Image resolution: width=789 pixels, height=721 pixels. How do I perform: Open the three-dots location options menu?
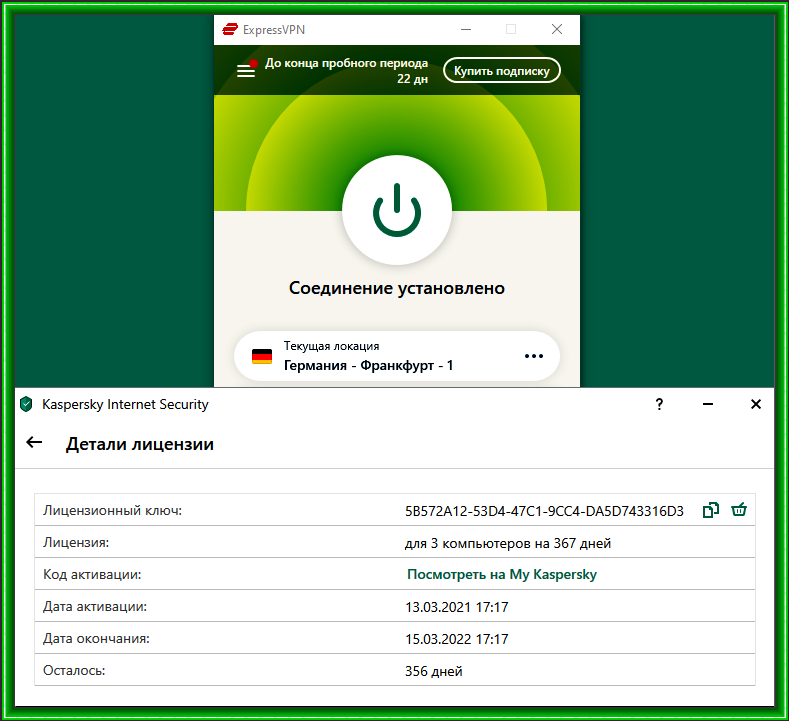coord(533,356)
